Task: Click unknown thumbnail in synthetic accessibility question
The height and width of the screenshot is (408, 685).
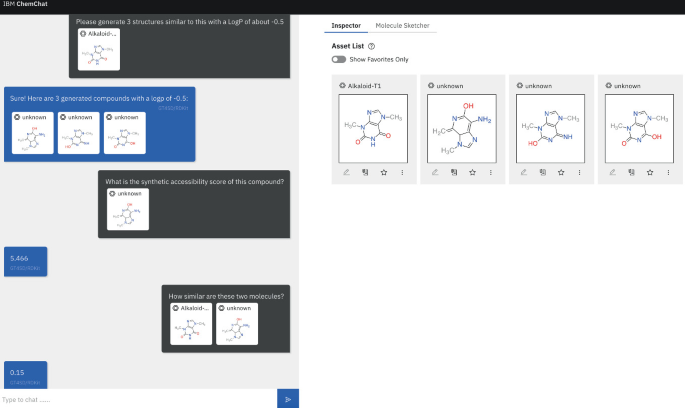Action: coord(128,209)
